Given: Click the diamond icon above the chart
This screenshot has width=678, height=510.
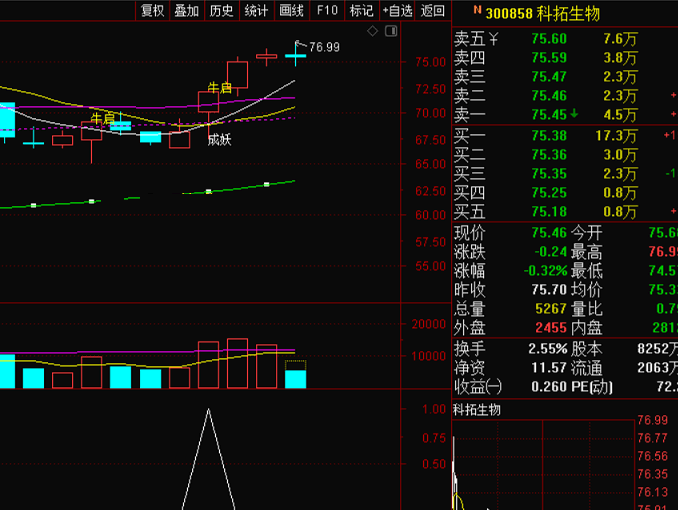Looking at the screenshot, I should pyautogui.click(x=372, y=31).
